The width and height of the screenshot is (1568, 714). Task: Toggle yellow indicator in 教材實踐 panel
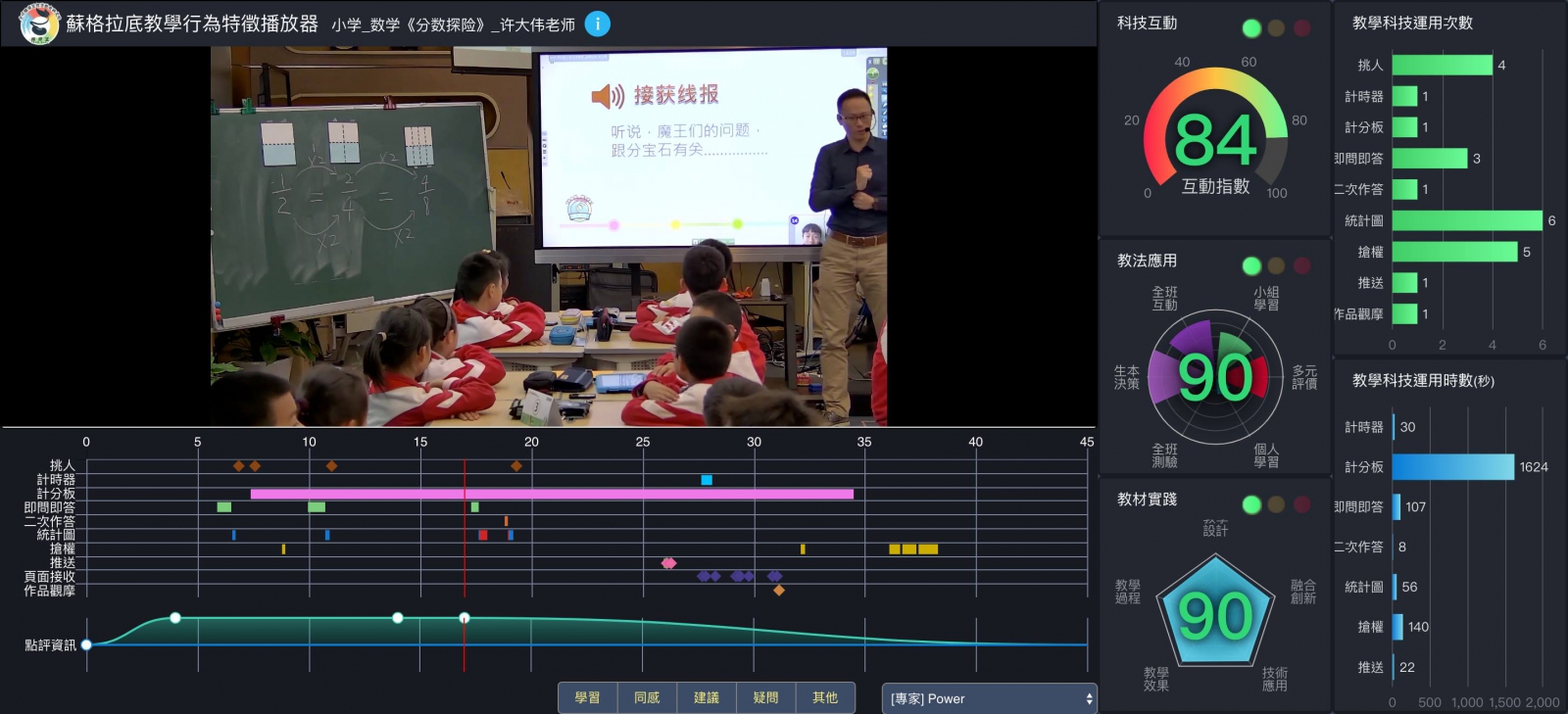pos(1276,504)
